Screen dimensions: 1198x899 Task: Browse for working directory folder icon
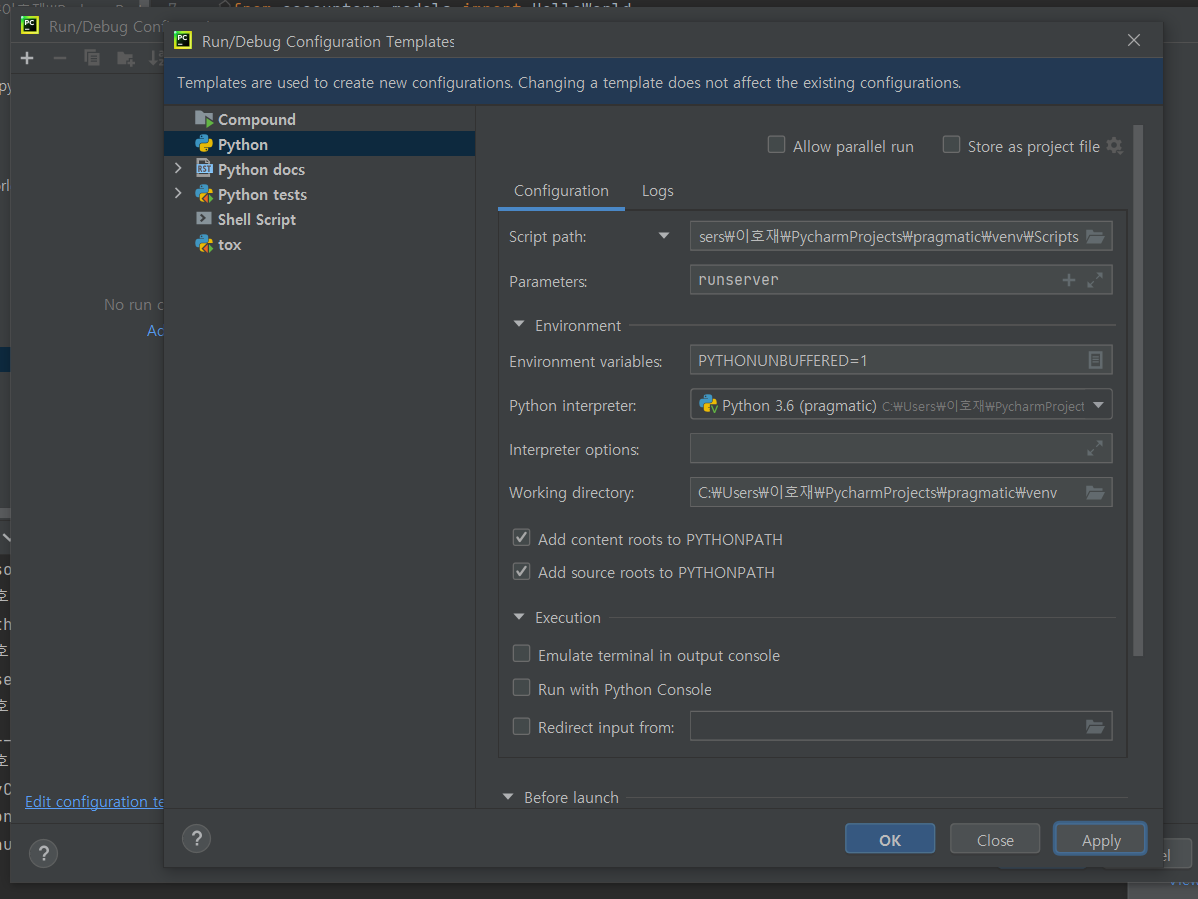pos(1095,493)
